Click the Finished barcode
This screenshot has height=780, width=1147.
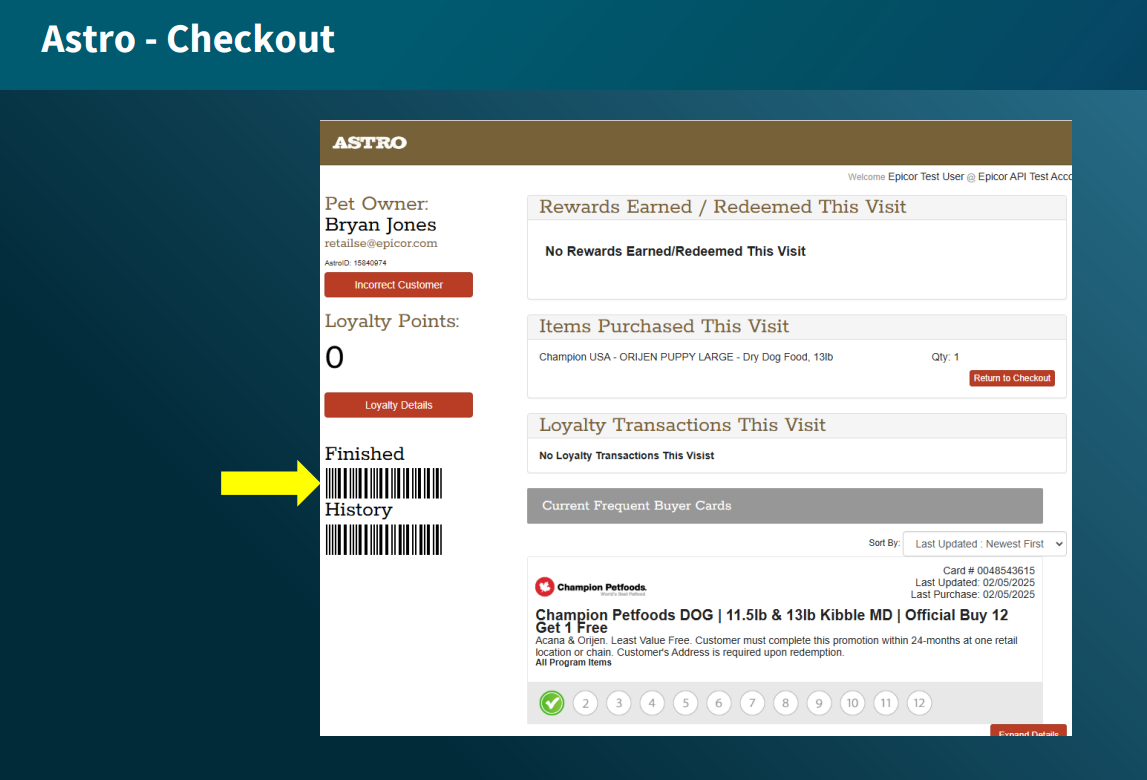pos(383,483)
